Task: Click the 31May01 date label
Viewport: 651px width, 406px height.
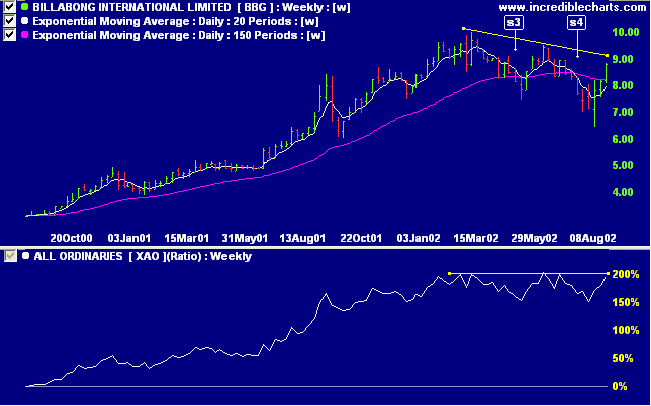Action: tap(245, 238)
